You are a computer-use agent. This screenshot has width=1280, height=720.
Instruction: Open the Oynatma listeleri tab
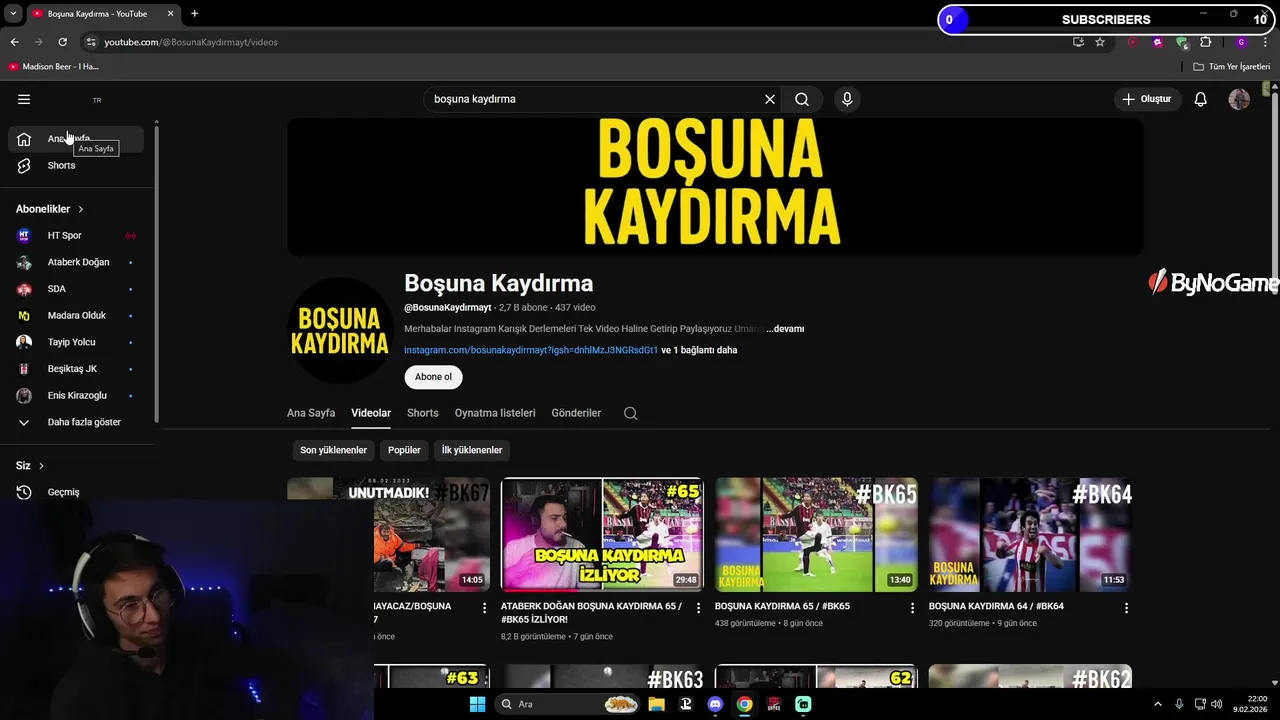point(495,413)
